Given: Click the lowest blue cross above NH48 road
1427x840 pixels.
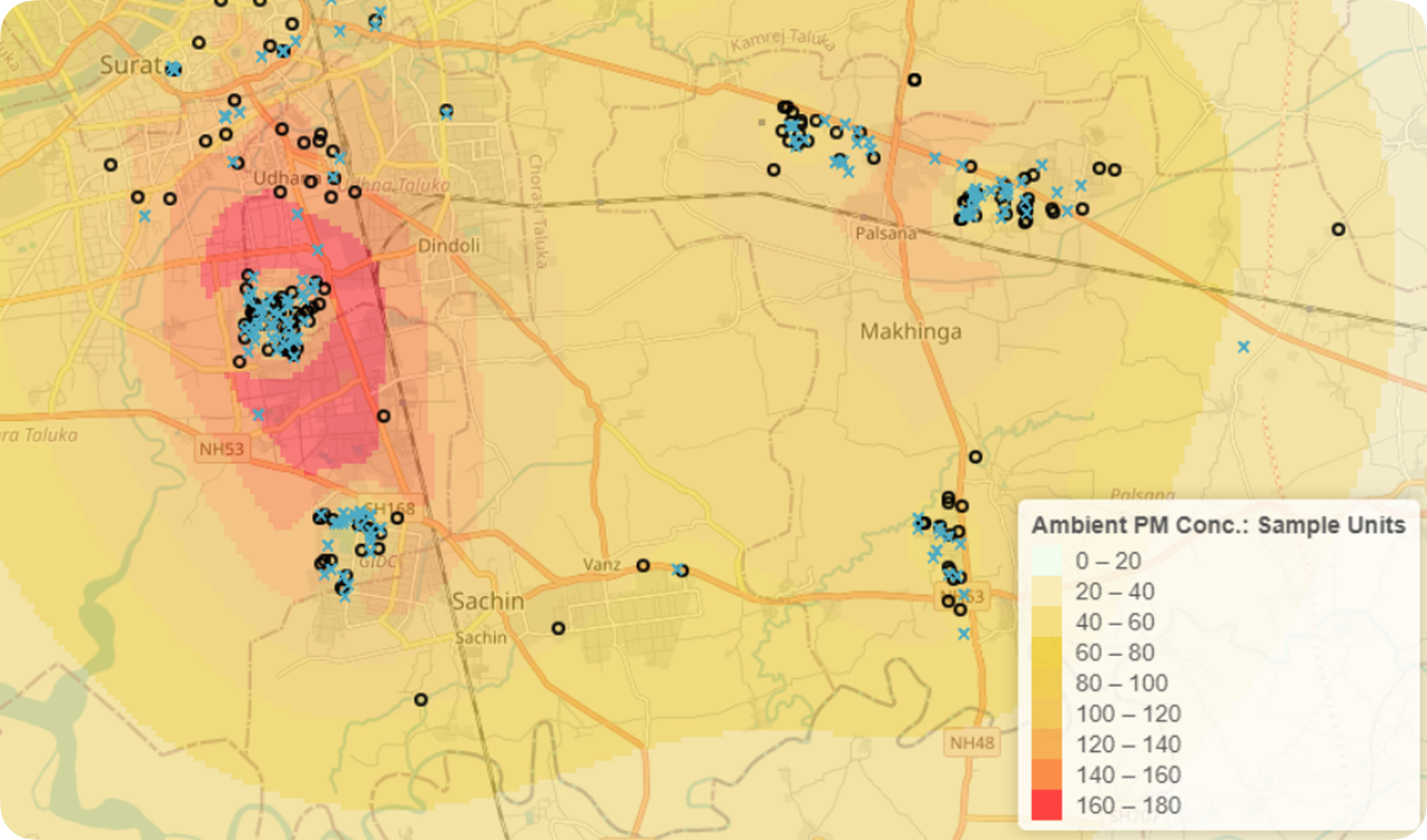Looking at the screenshot, I should coord(964,634).
